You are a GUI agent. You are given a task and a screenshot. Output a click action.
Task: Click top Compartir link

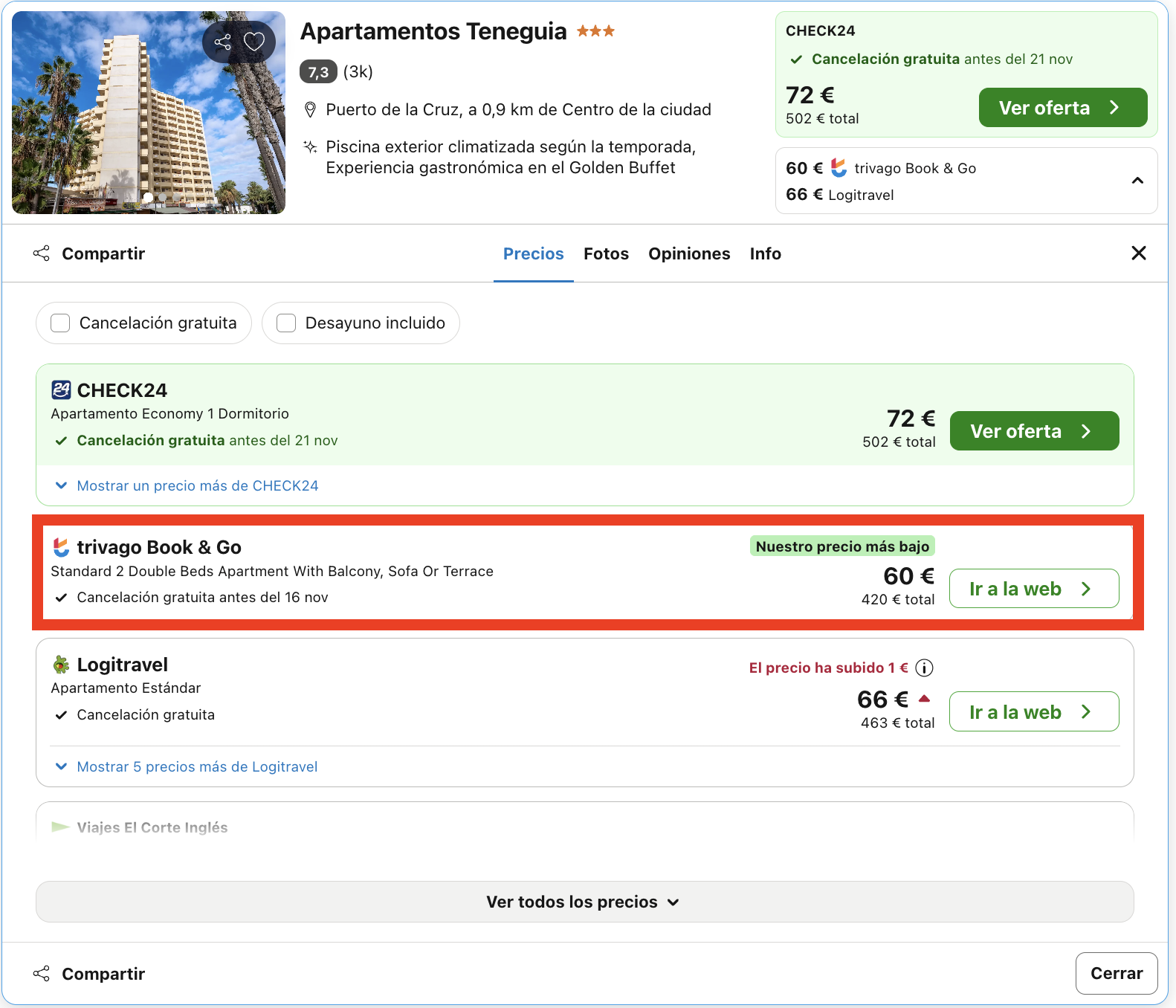[103, 253]
